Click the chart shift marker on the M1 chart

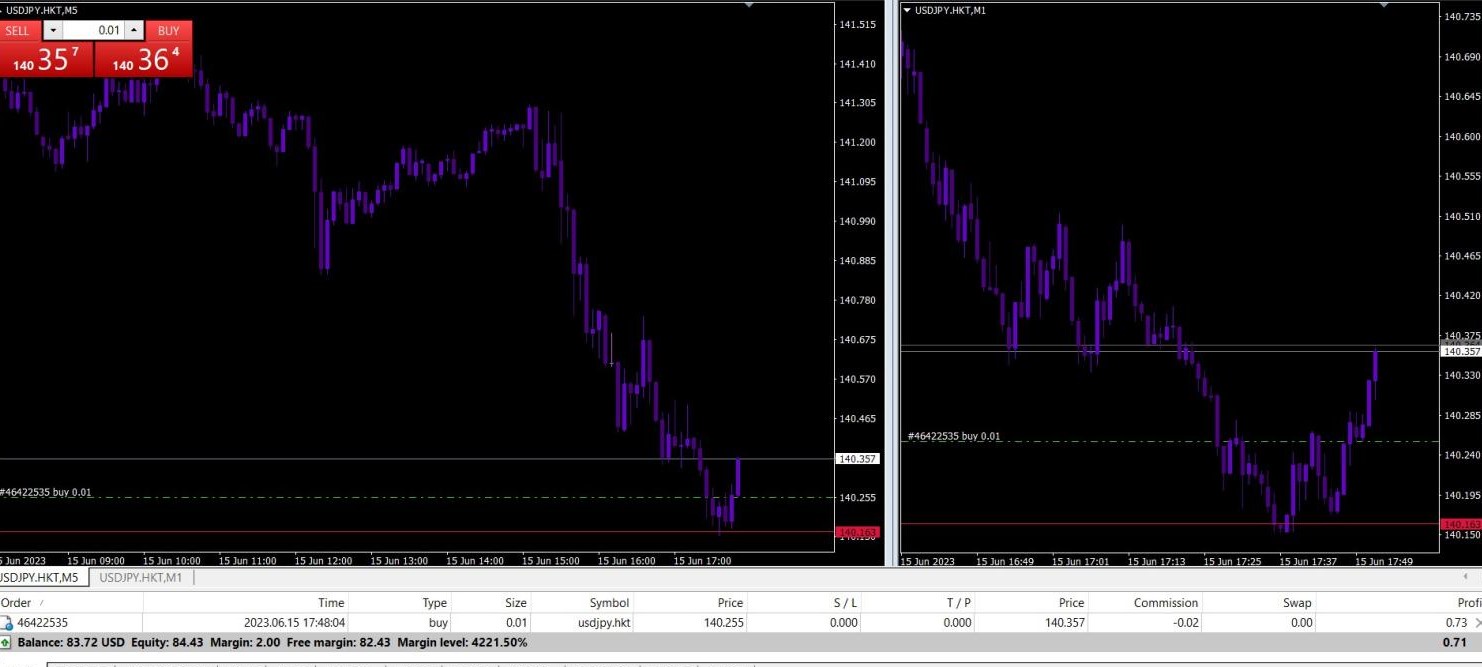coord(1384,5)
